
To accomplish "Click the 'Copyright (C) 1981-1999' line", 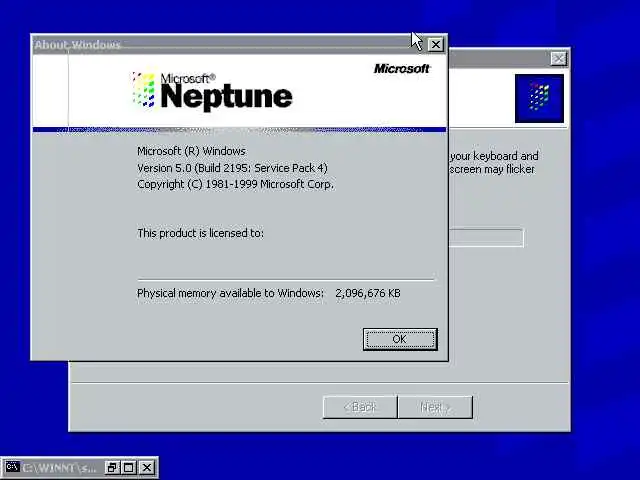I will 235,184.
